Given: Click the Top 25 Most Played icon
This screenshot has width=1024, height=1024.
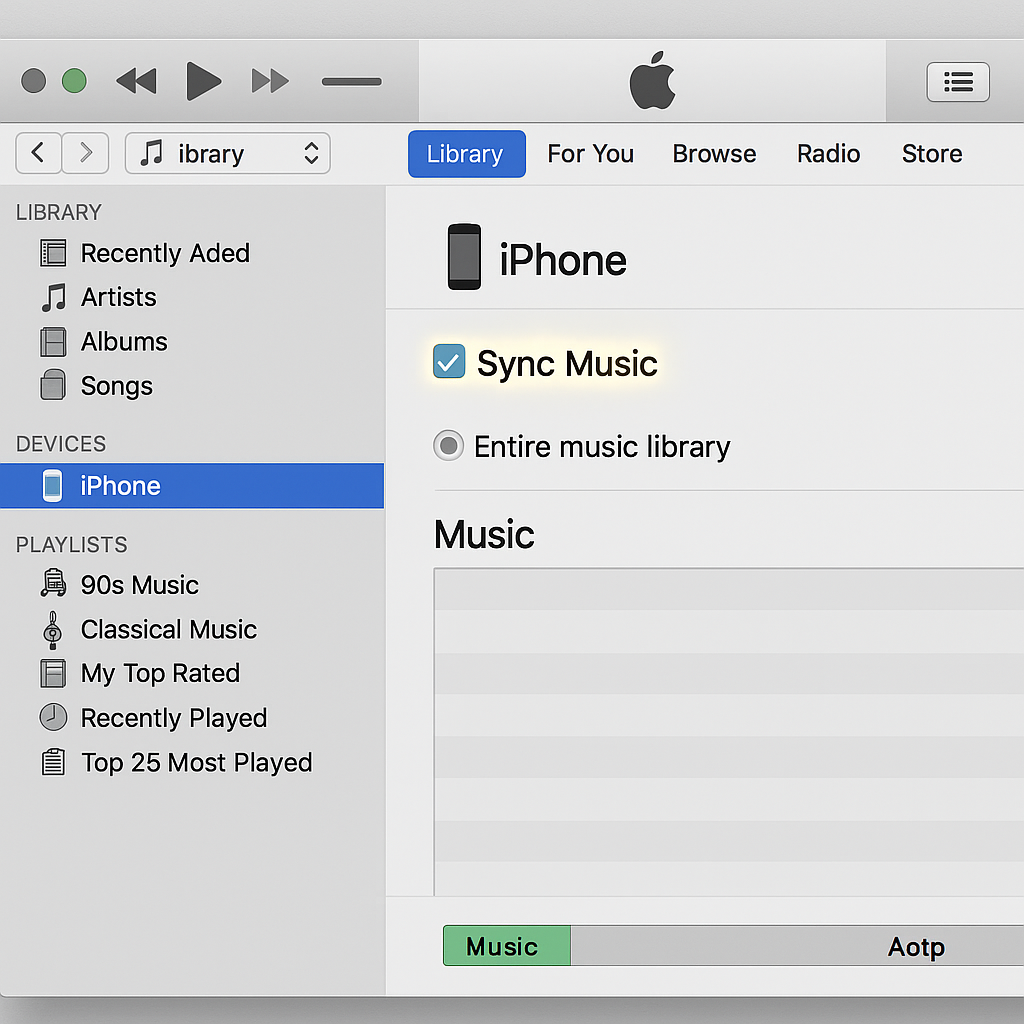Looking at the screenshot, I should pos(53,762).
